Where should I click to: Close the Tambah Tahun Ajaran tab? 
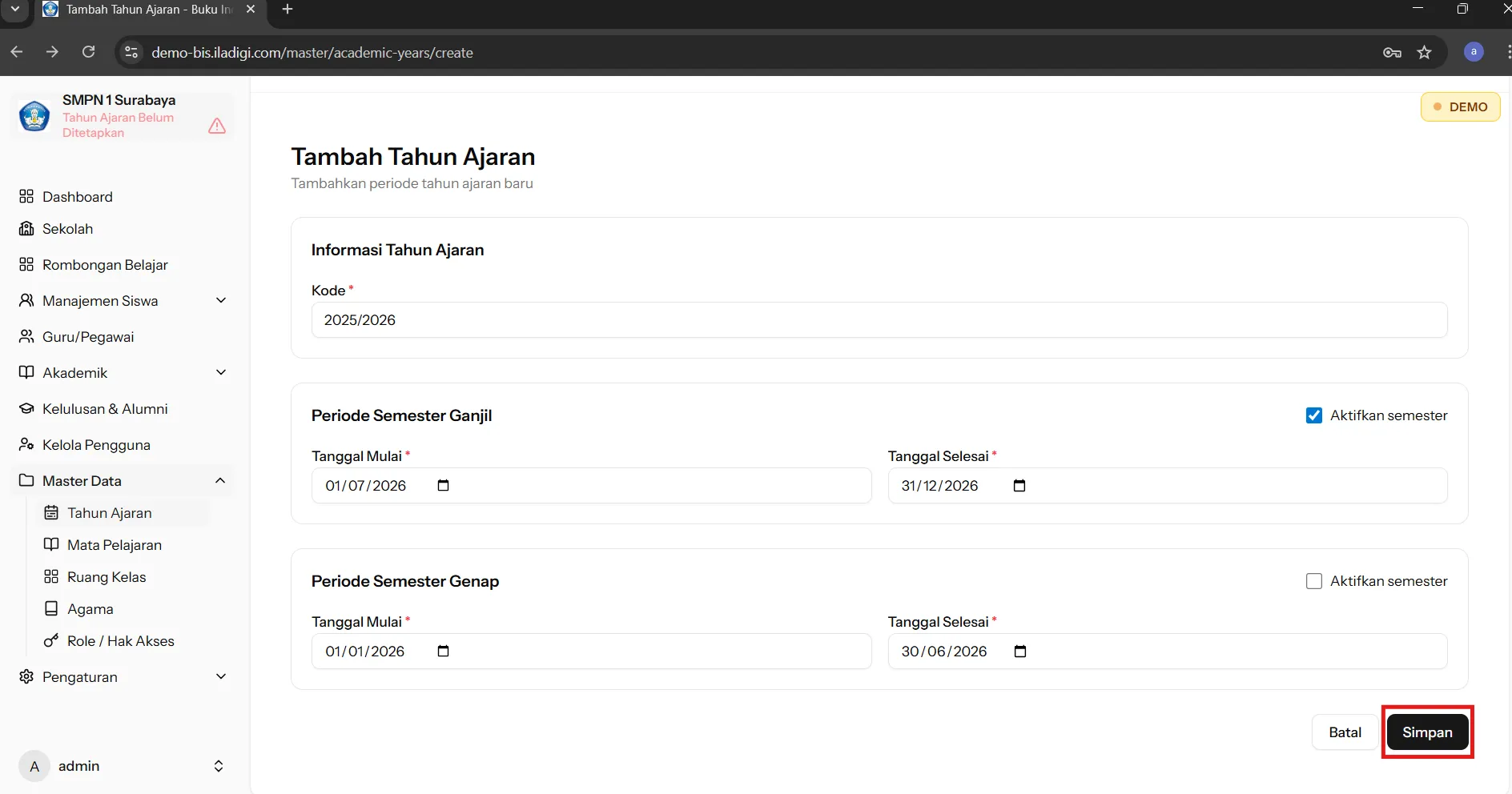[x=251, y=10]
